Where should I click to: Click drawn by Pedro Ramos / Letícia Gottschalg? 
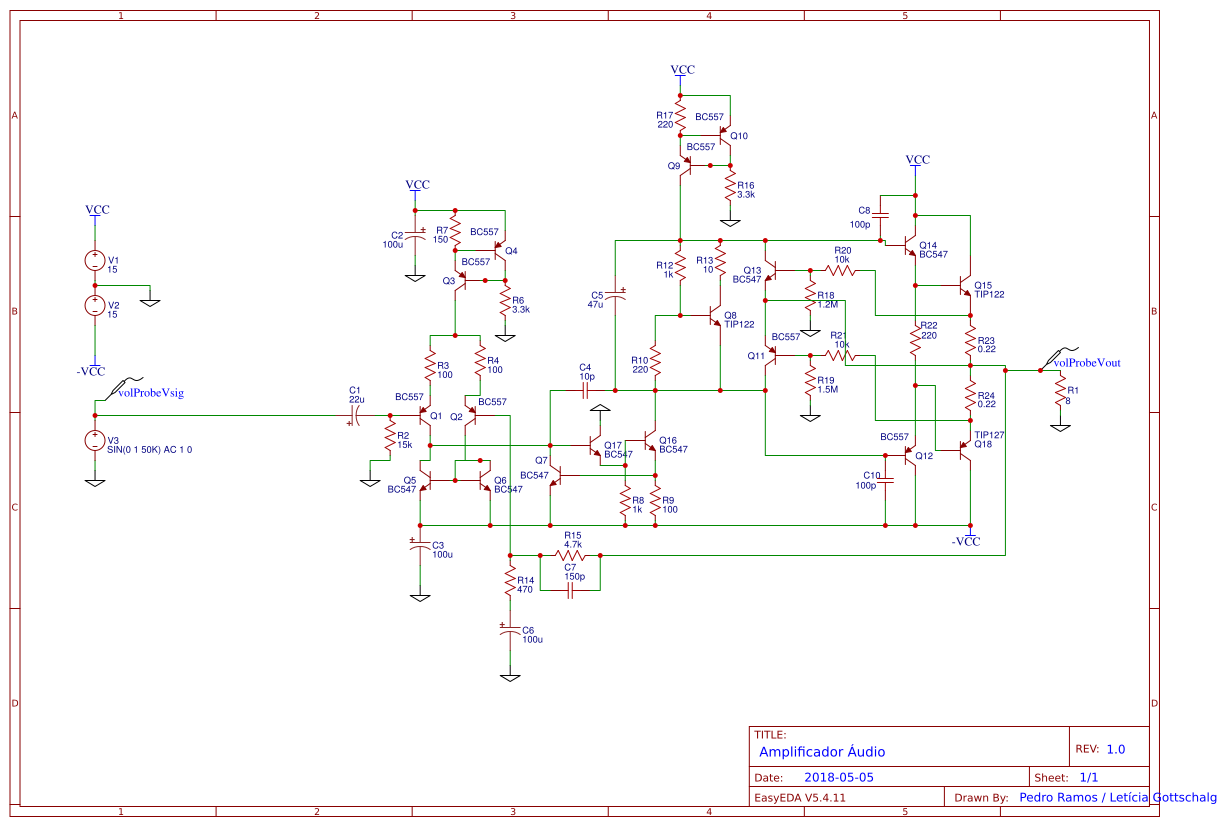click(1084, 797)
